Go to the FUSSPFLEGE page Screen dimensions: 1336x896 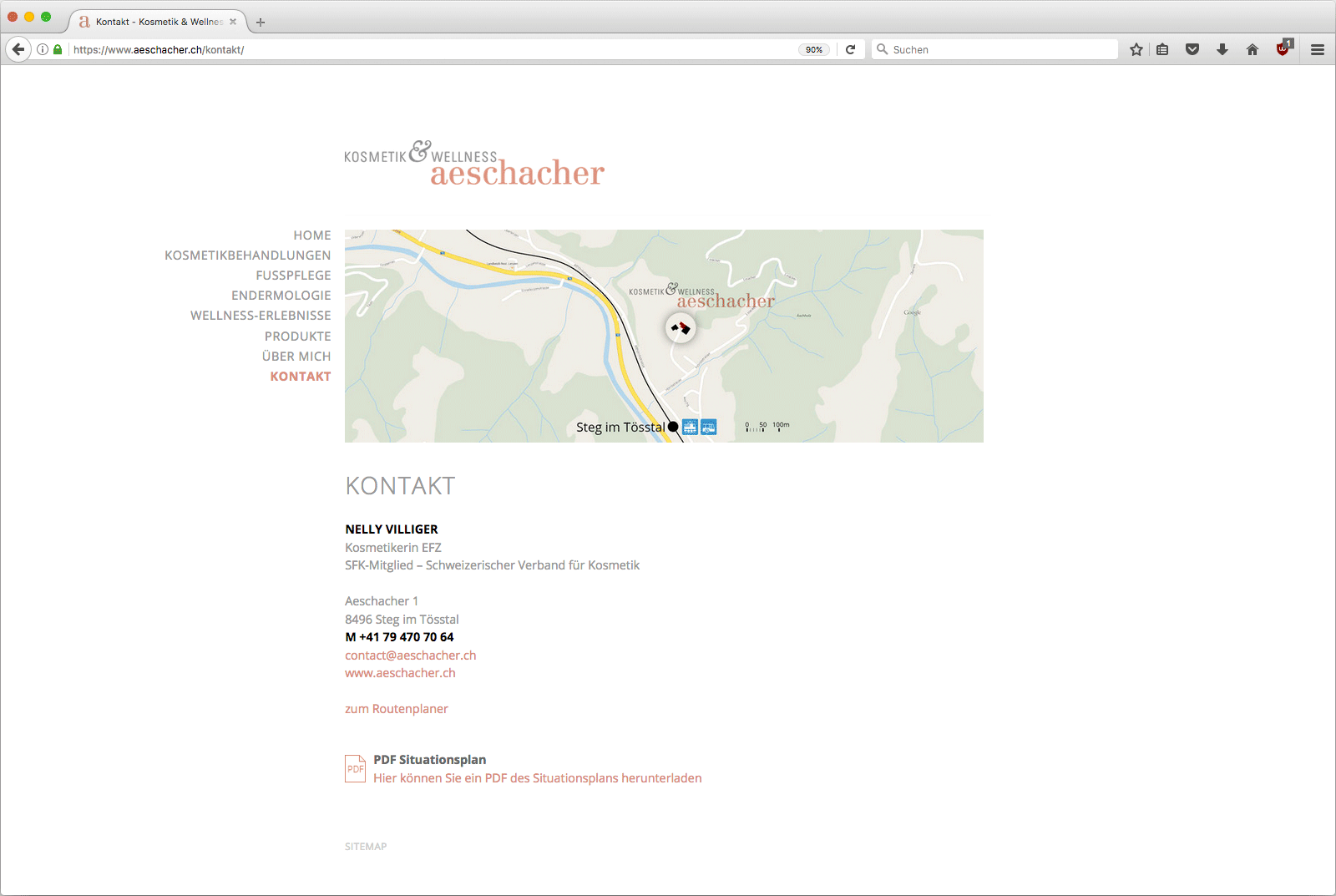click(293, 276)
